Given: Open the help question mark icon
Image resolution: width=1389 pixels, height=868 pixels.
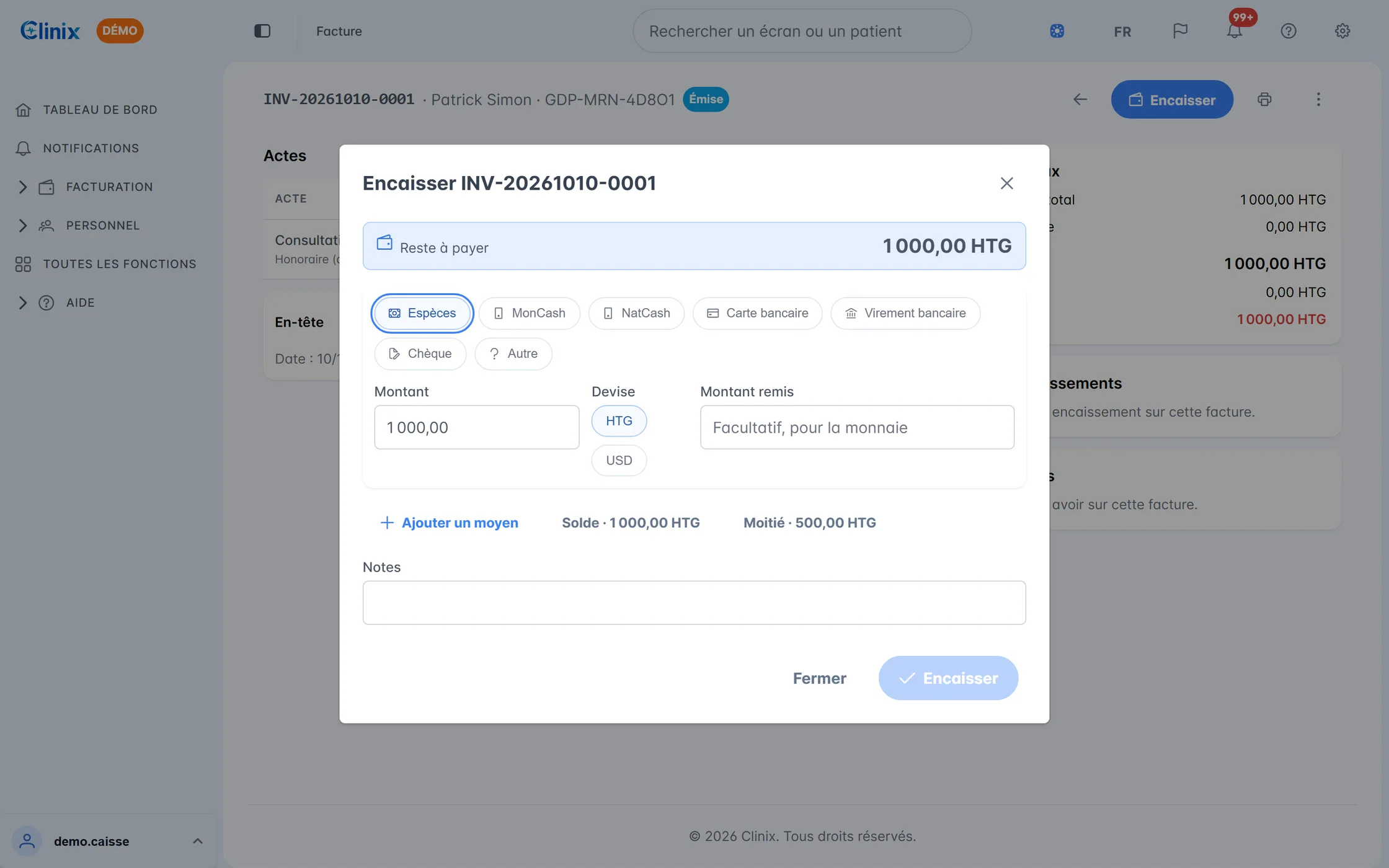Looking at the screenshot, I should tap(1289, 31).
